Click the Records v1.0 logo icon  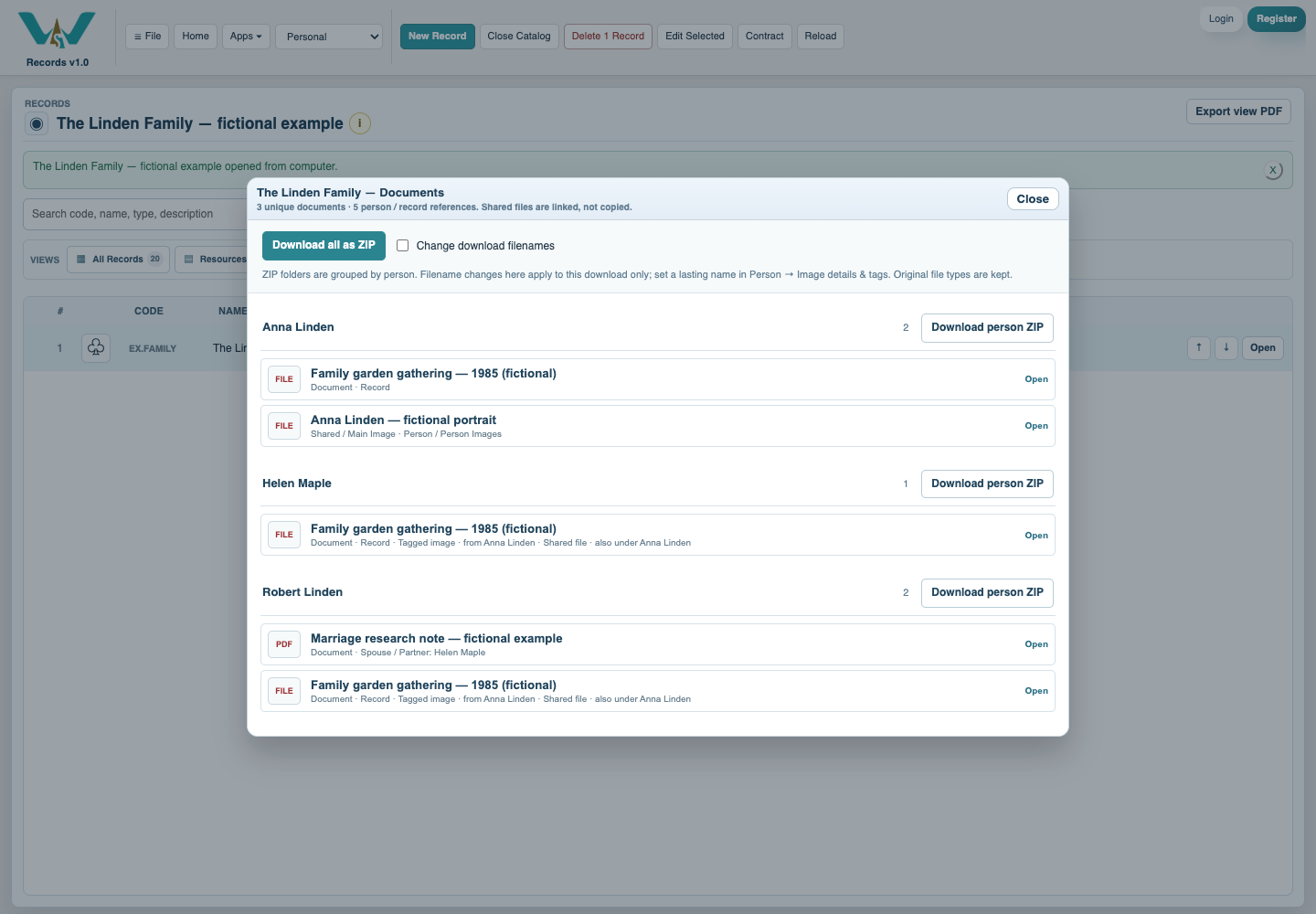(57, 30)
